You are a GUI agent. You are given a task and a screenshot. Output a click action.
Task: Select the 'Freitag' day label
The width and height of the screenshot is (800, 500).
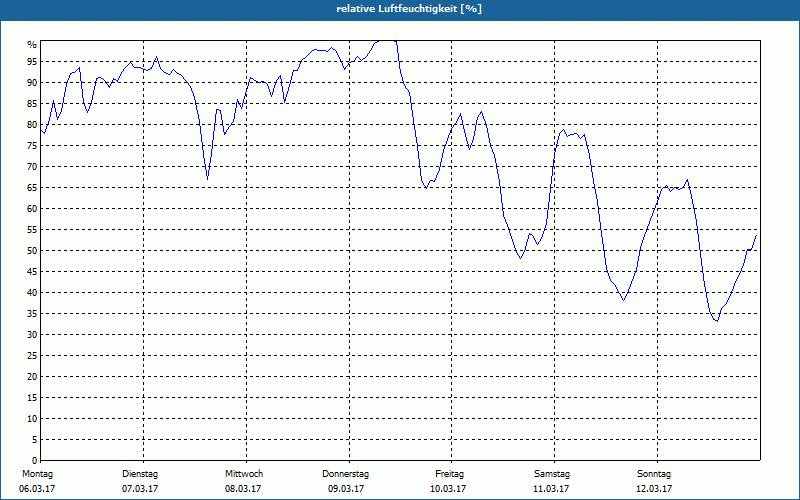(x=449, y=474)
